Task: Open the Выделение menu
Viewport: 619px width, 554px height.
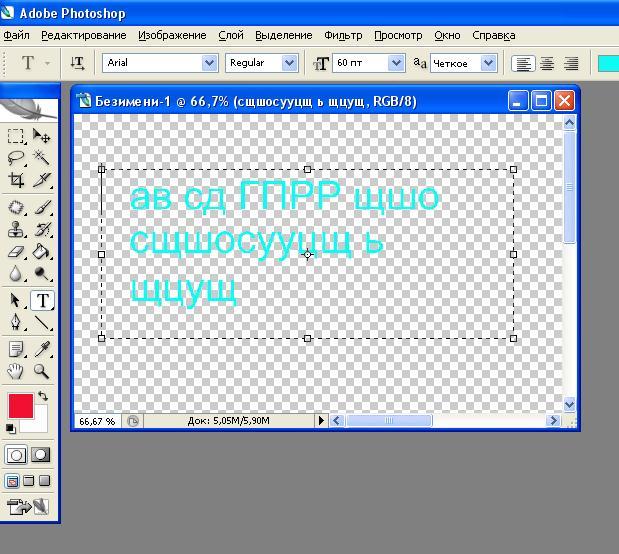Action: [284, 36]
